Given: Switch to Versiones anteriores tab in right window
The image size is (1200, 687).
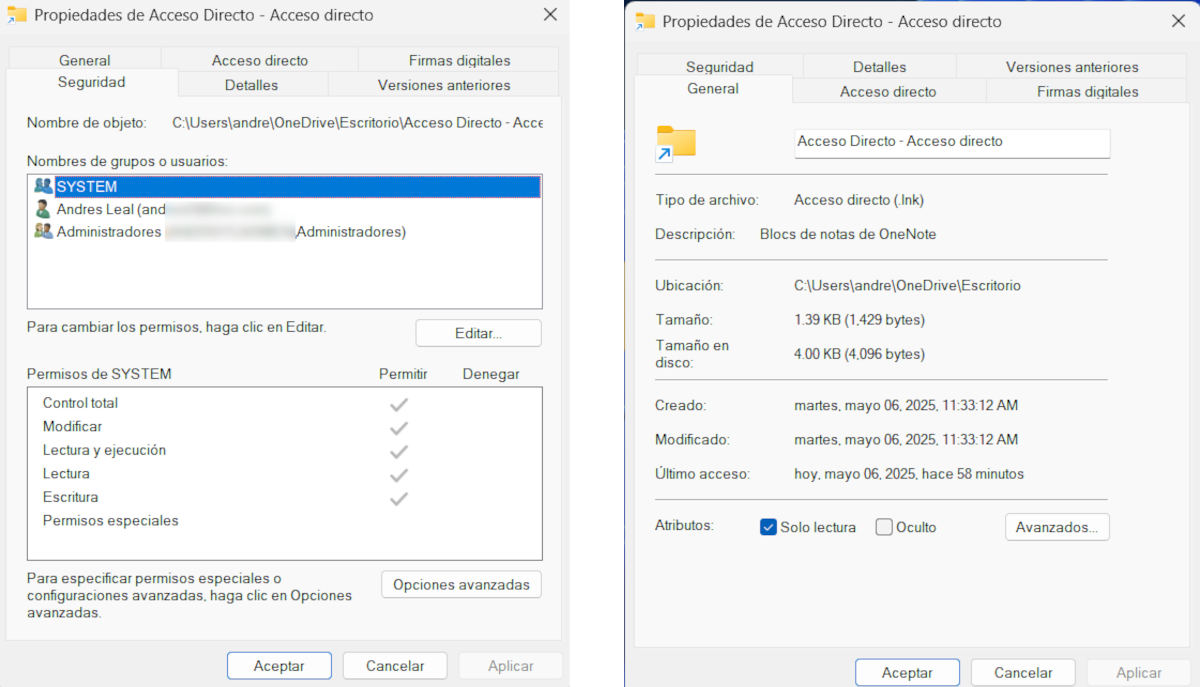Looking at the screenshot, I should coord(1072,67).
